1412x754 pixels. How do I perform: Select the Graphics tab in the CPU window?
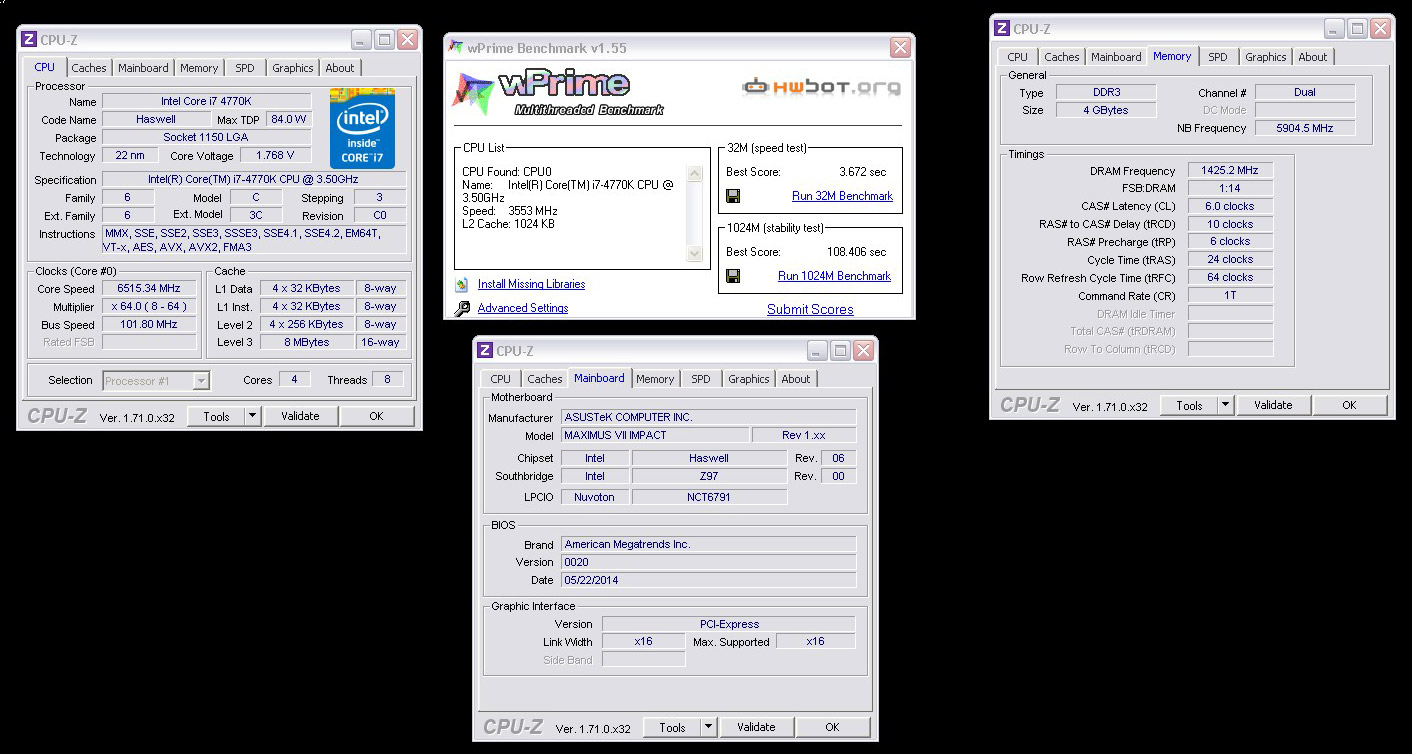(293, 68)
